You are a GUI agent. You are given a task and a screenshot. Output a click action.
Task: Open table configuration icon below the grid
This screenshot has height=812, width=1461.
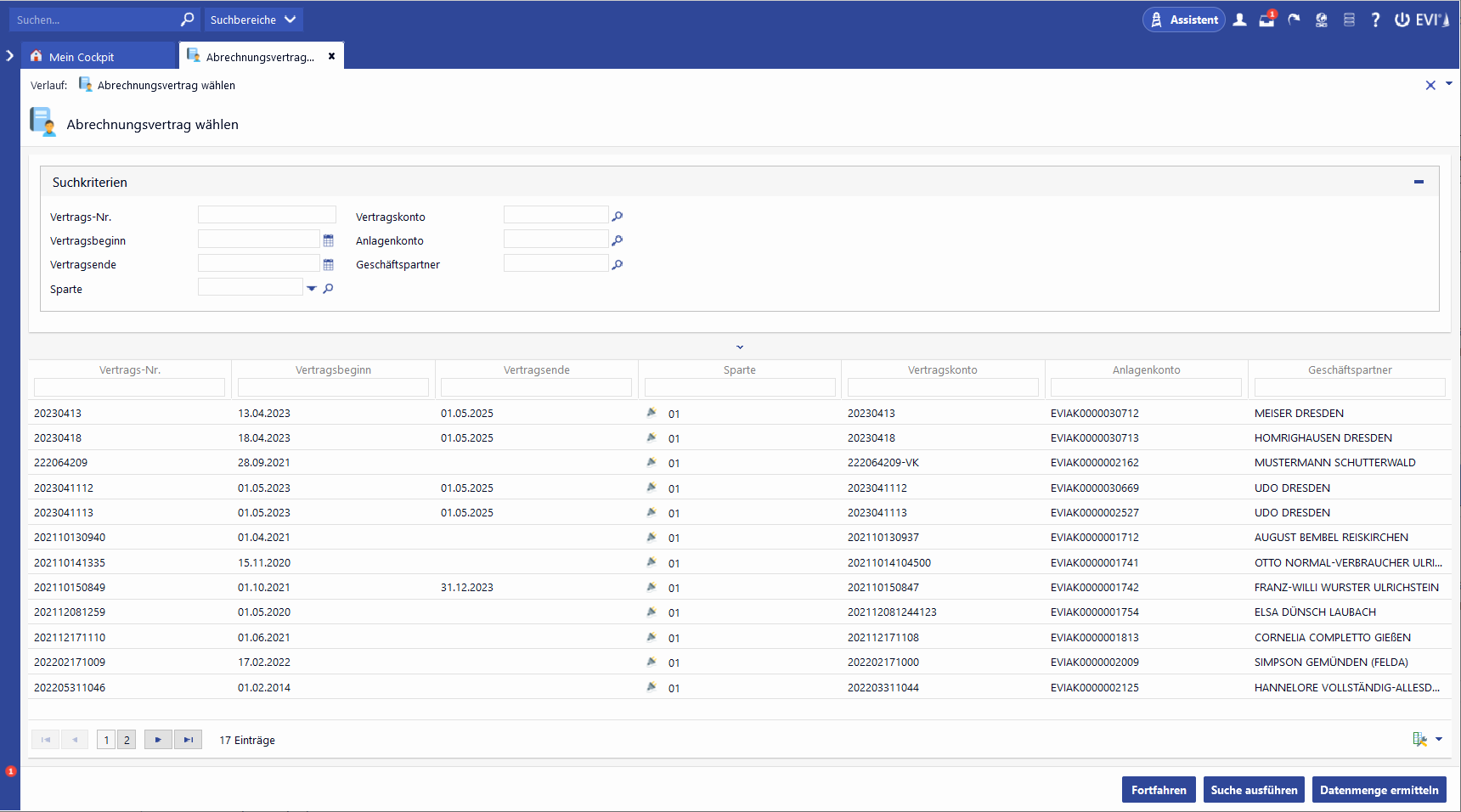tap(1420, 739)
